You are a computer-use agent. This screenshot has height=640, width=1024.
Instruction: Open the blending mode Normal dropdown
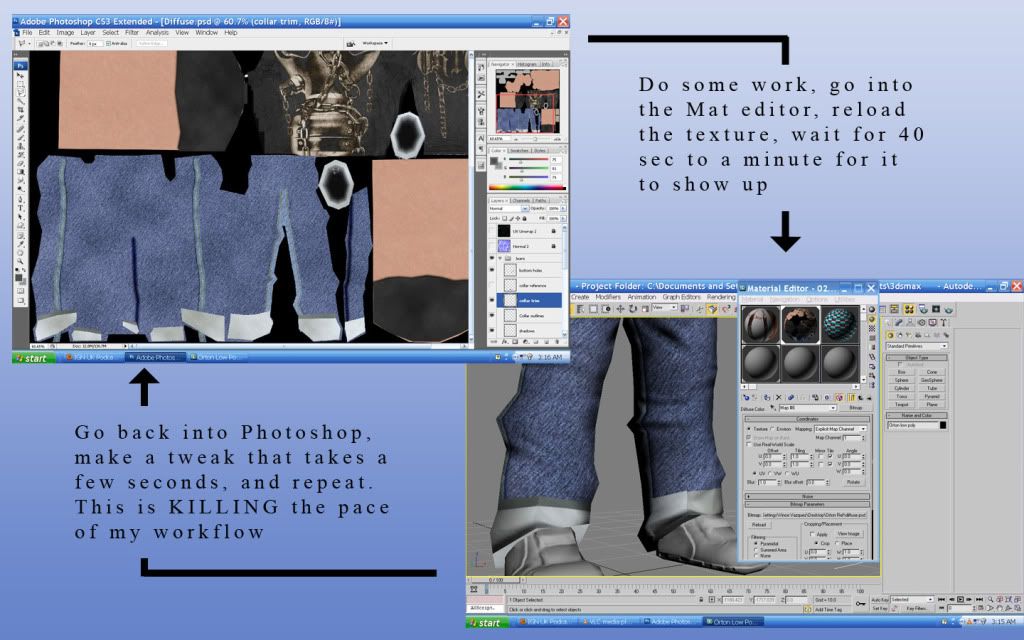(509, 208)
